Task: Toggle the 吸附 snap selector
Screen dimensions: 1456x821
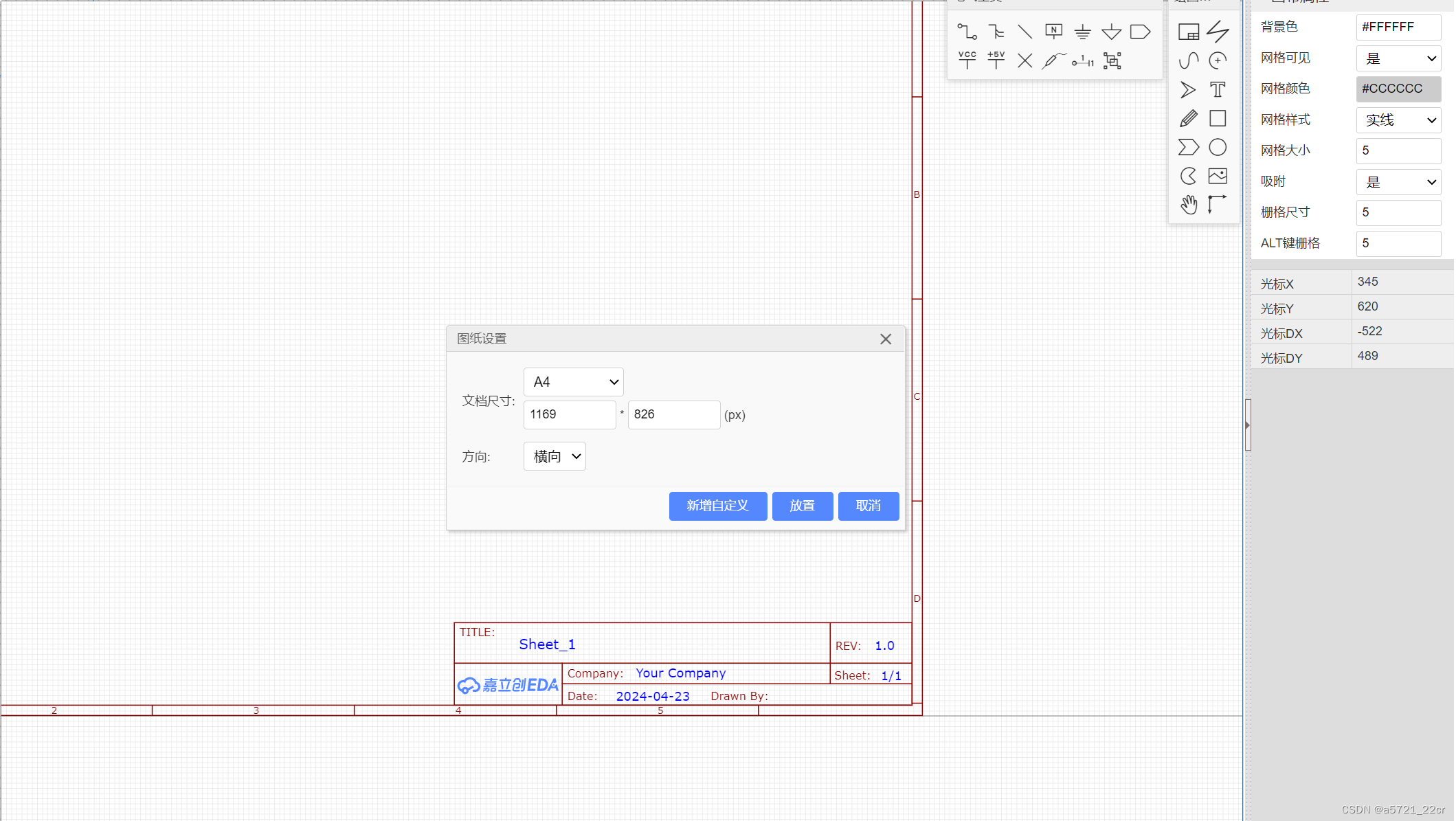Action: coord(1399,181)
